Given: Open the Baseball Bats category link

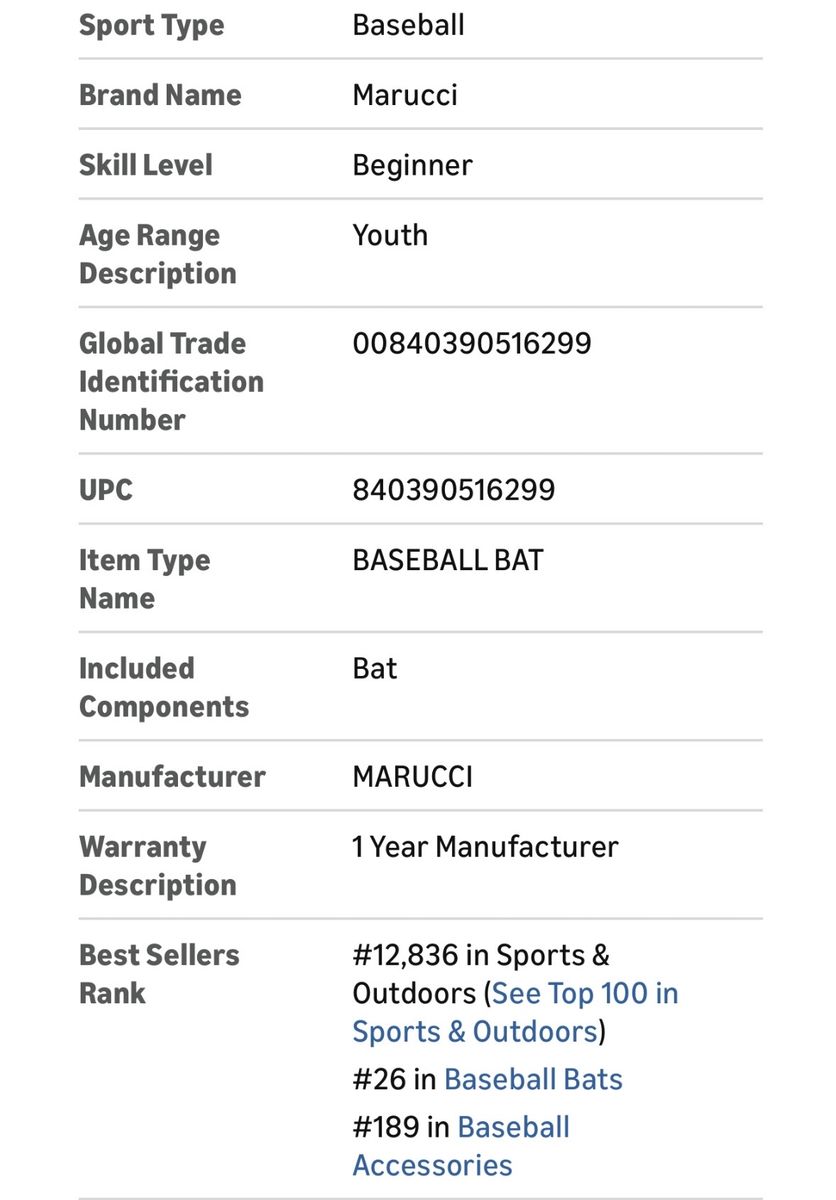Looking at the screenshot, I should (x=533, y=1080).
